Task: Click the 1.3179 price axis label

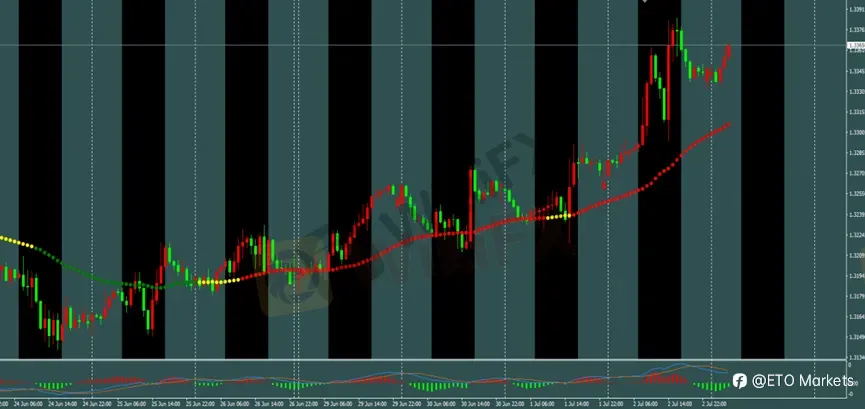Action: [857, 296]
